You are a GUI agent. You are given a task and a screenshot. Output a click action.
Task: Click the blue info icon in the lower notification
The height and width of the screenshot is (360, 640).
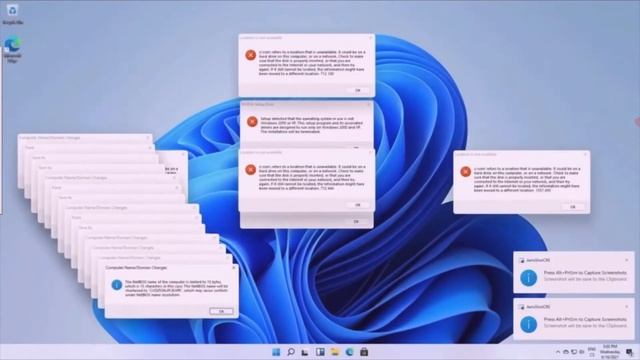[529, 324]
